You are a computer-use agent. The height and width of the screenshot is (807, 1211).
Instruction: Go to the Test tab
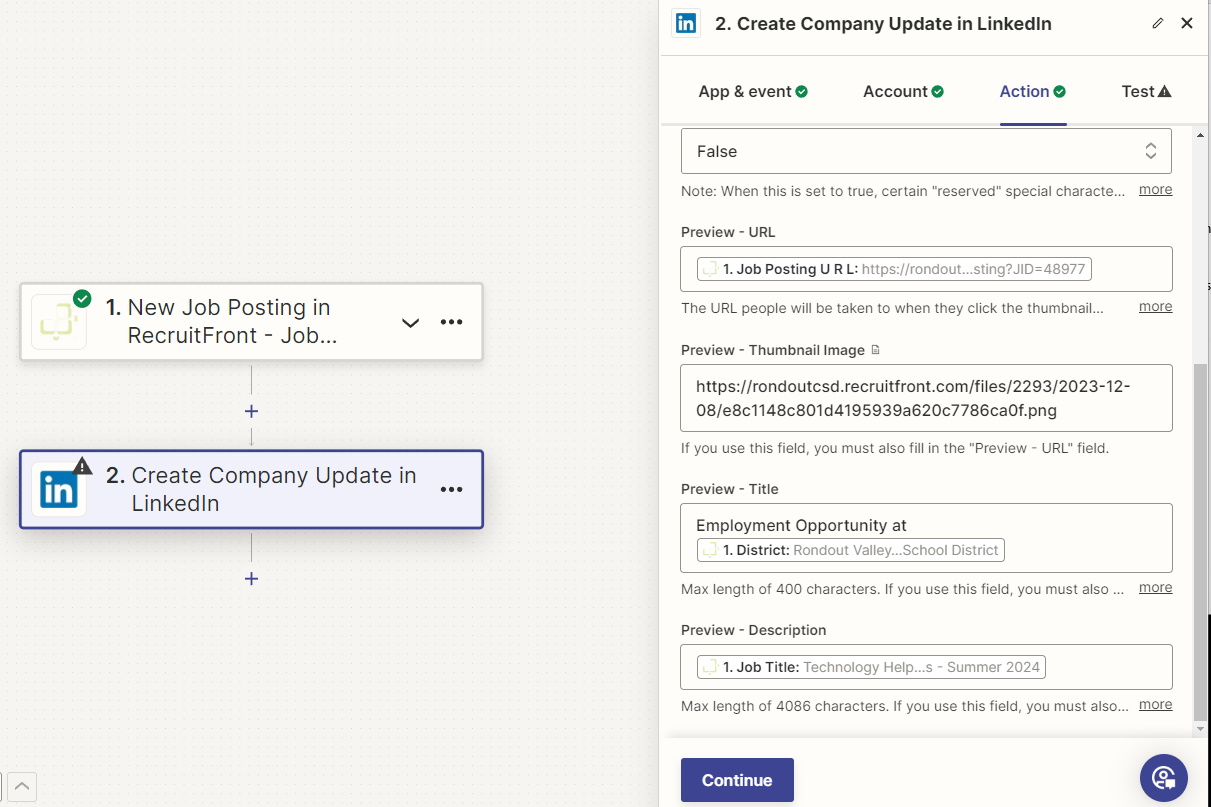[x=1146, y=91]
